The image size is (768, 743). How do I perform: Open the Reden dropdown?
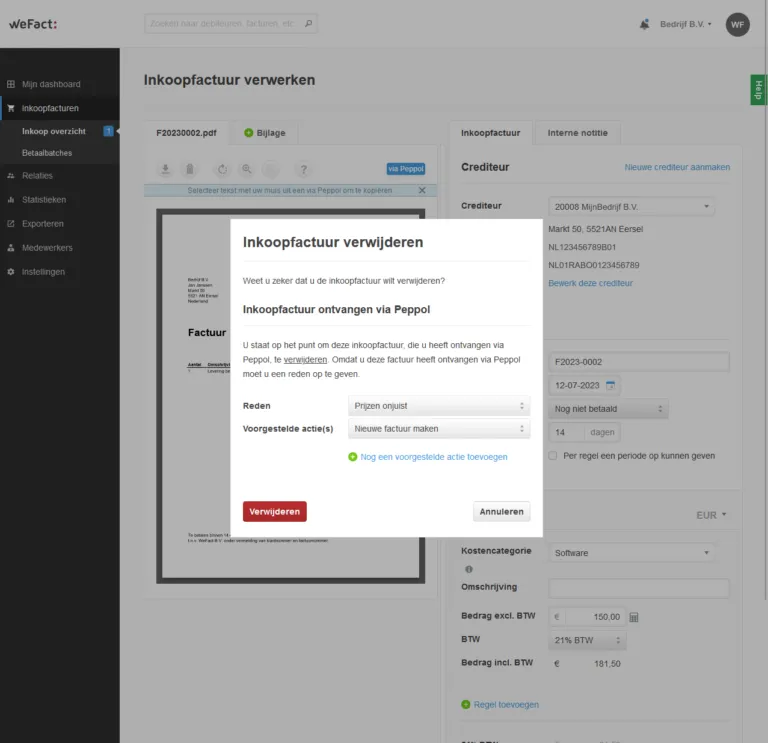pos(439,406)
